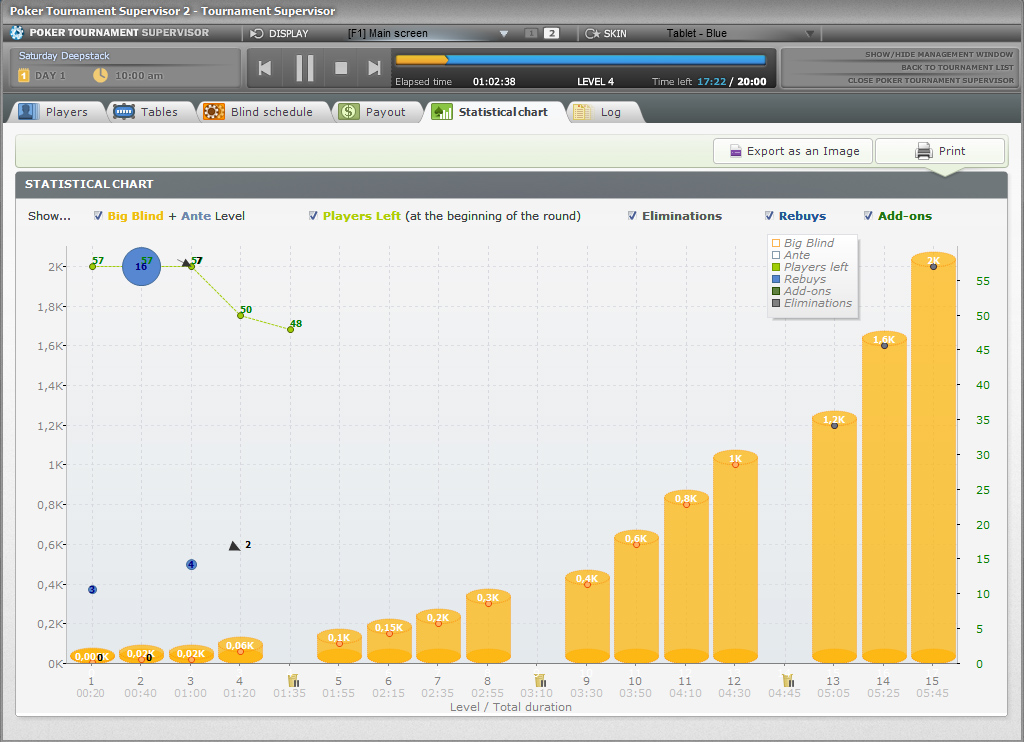Click the Export as an Image icon

click(x=735, y=151)
